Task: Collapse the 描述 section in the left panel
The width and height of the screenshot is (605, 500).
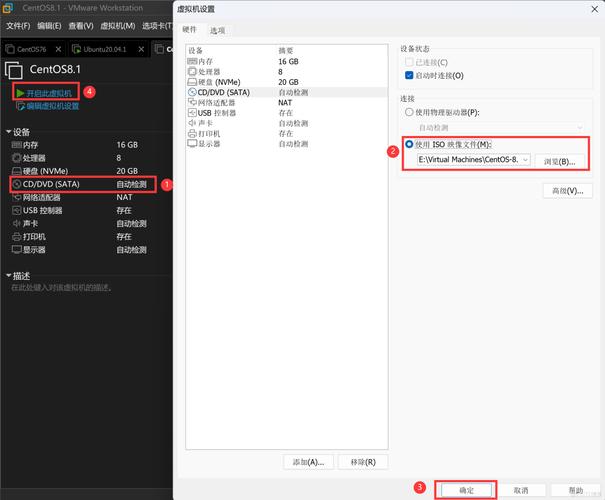Action: pos(8,276)
